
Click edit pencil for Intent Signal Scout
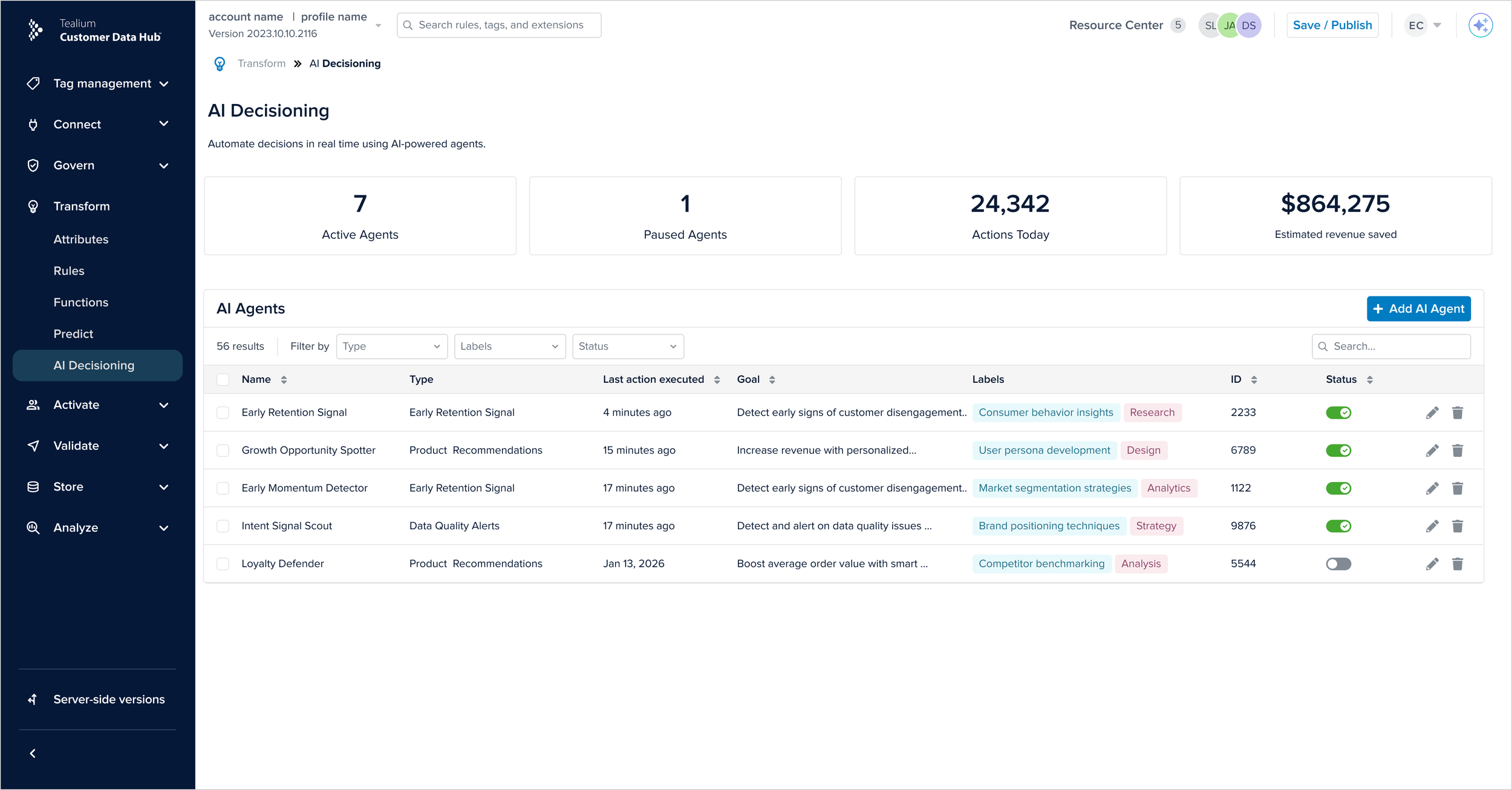(1432, 526)
